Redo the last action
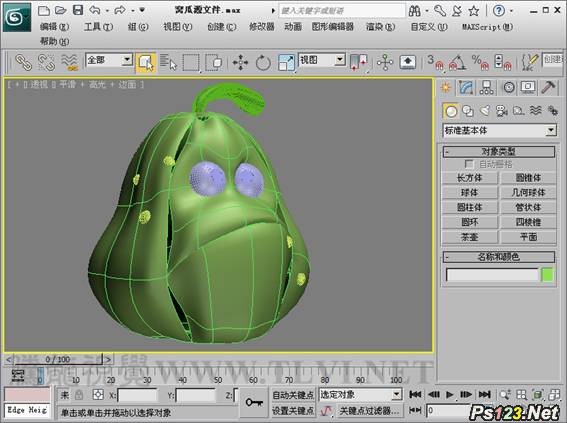The image size is (567, 423). (x=120, y=10)
